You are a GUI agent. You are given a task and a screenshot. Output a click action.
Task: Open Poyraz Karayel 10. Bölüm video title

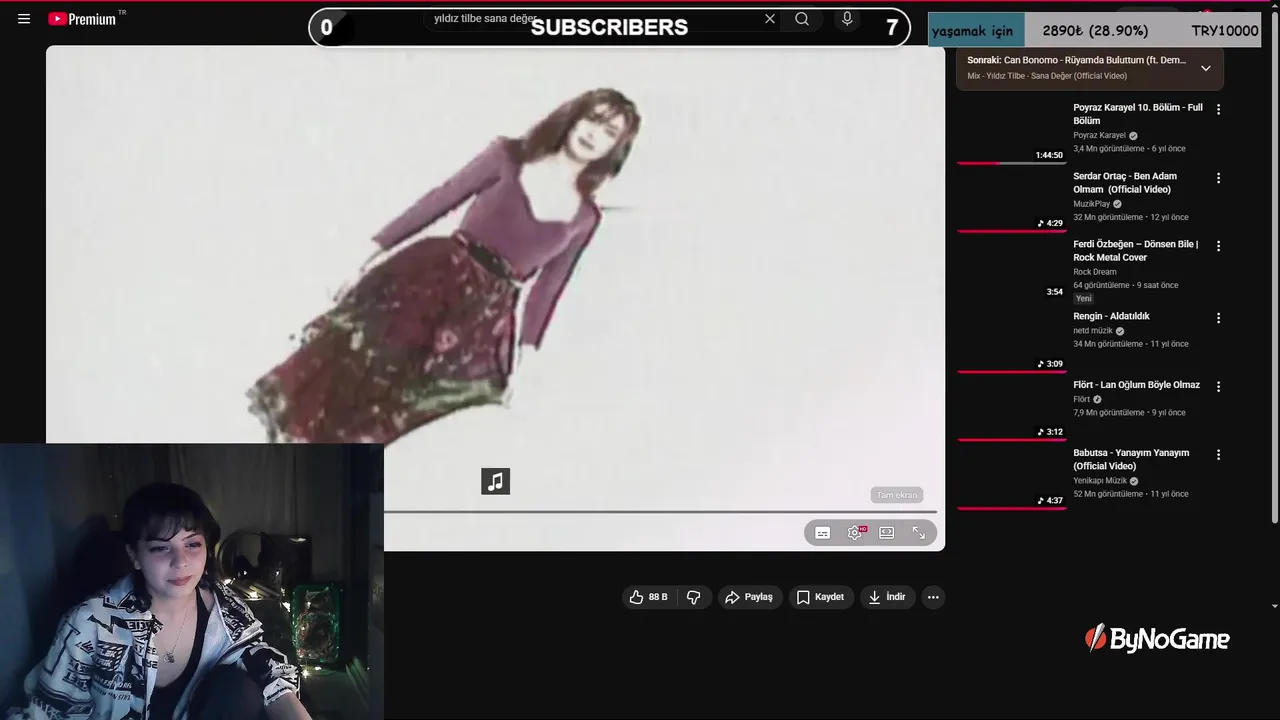tap(1138, 114)
